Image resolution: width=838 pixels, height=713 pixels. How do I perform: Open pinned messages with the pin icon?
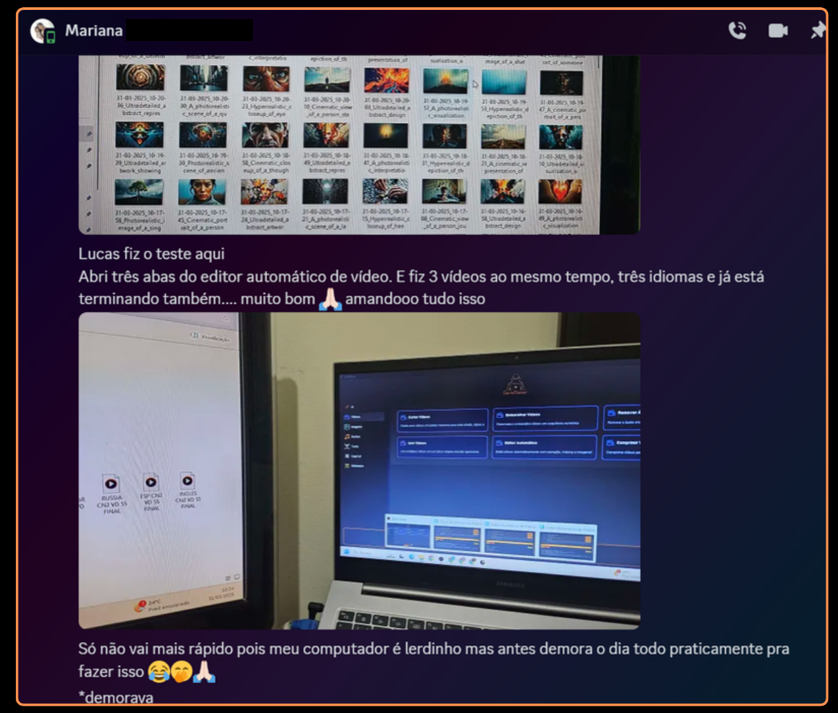[x=817, y=30]
